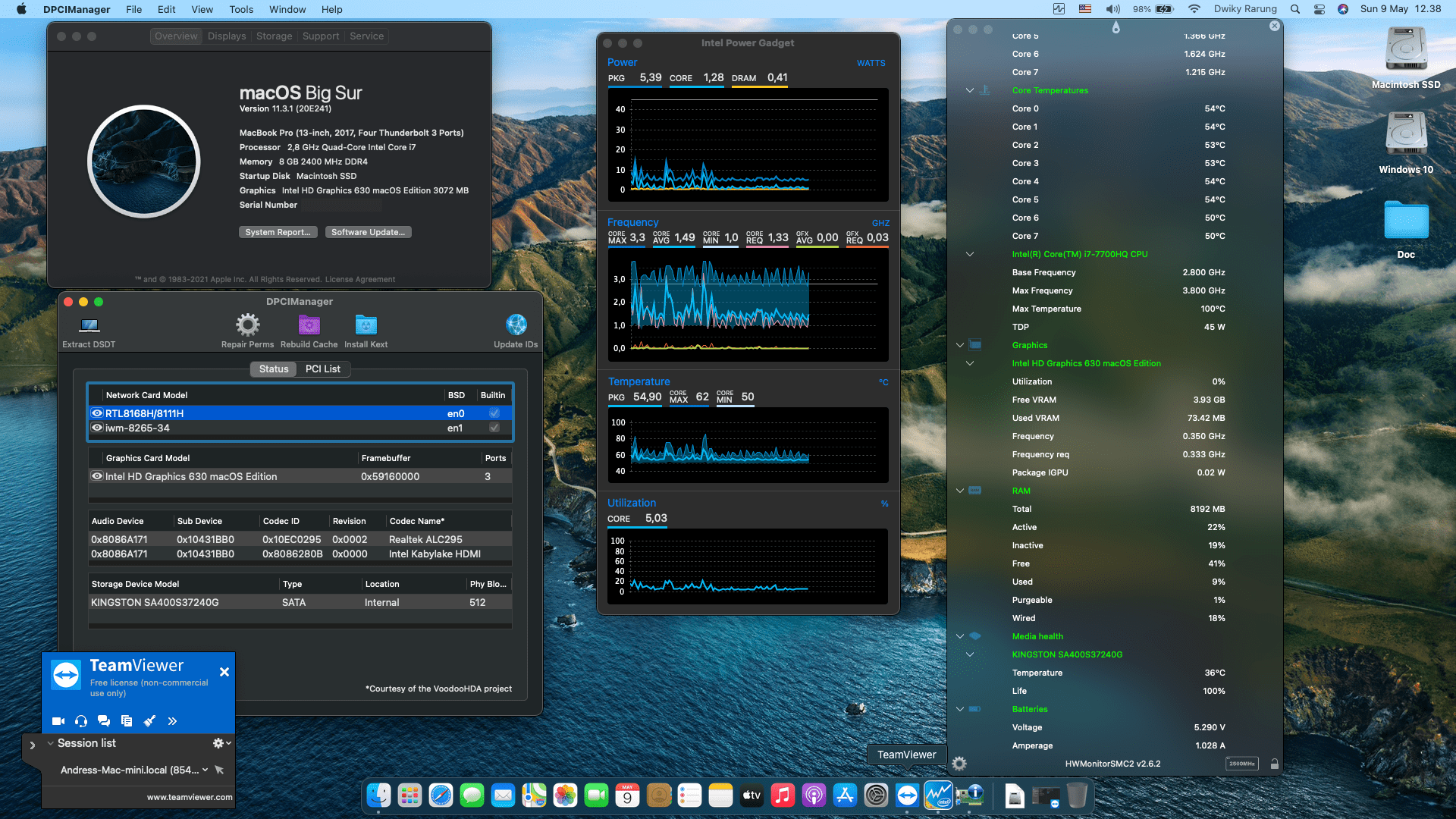Open Podcasts in the dock

814,795
